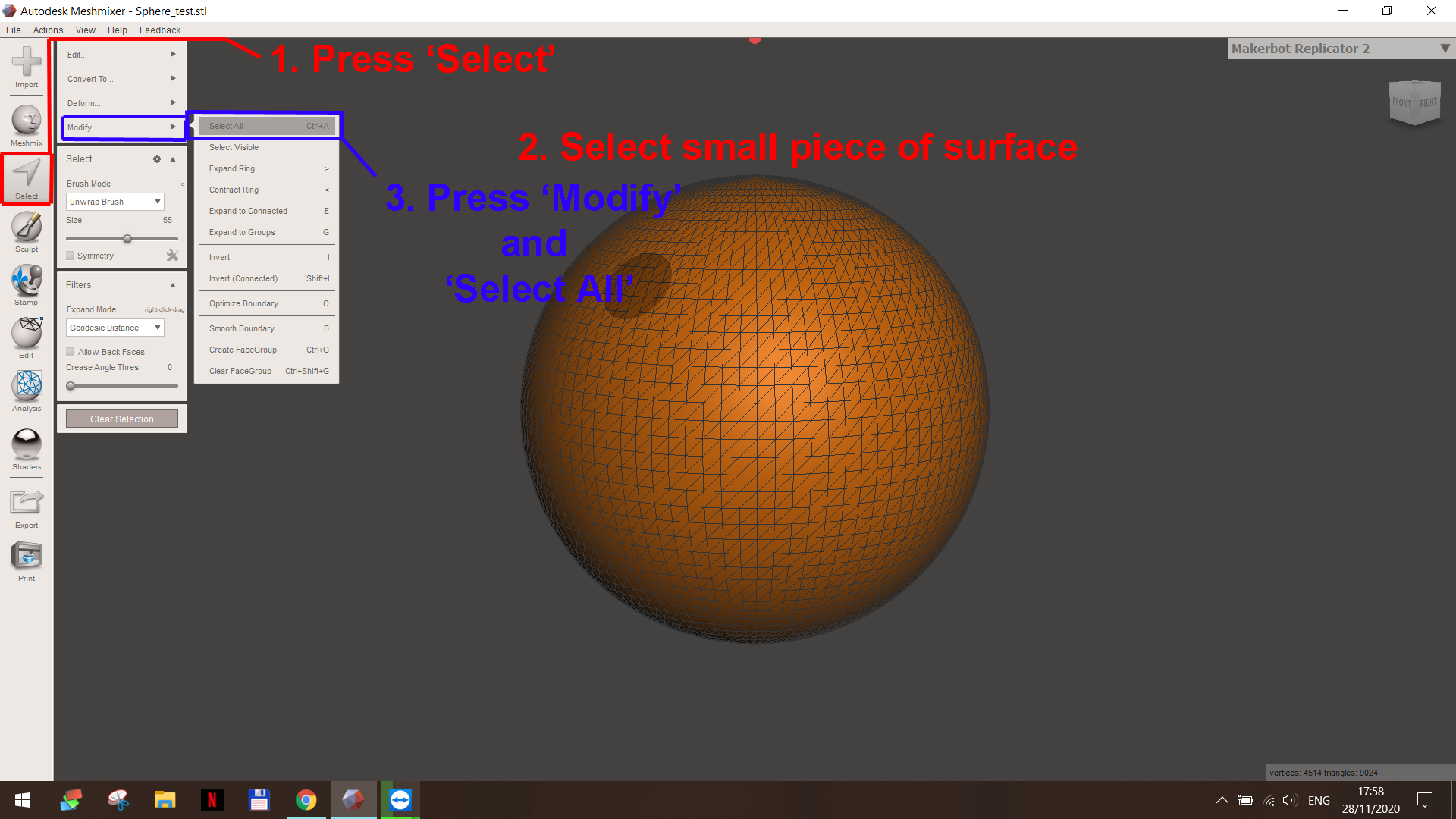Click the Export icon

pos(27,507)
